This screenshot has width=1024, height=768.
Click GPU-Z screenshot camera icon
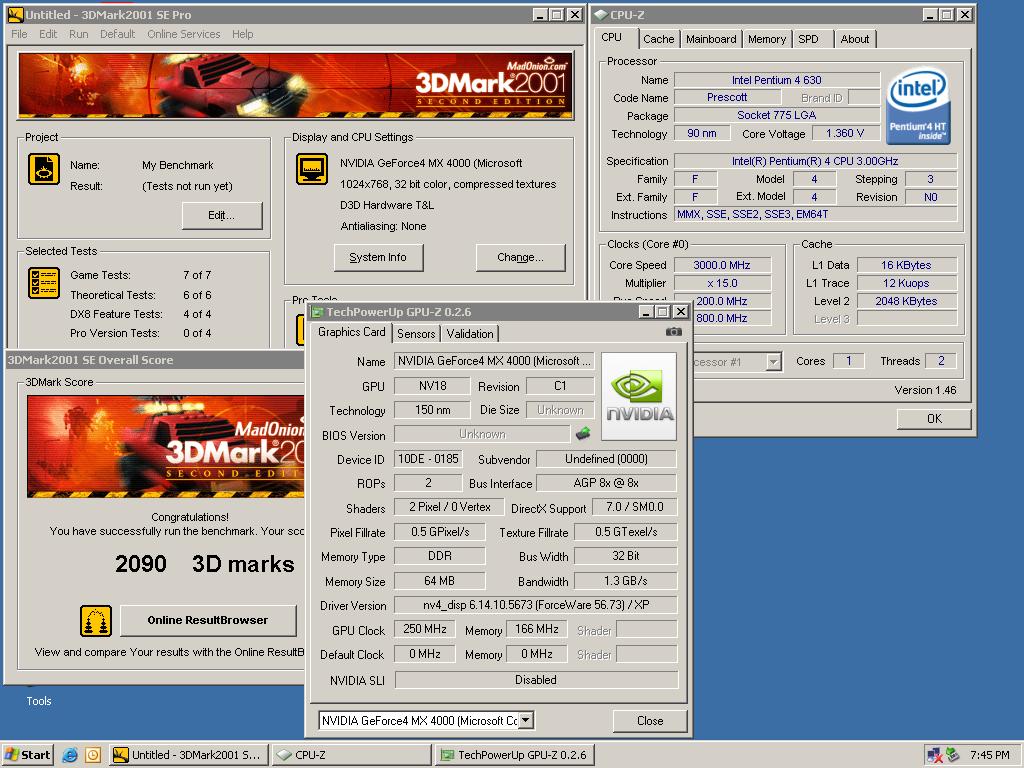click(x=673, y=332)
